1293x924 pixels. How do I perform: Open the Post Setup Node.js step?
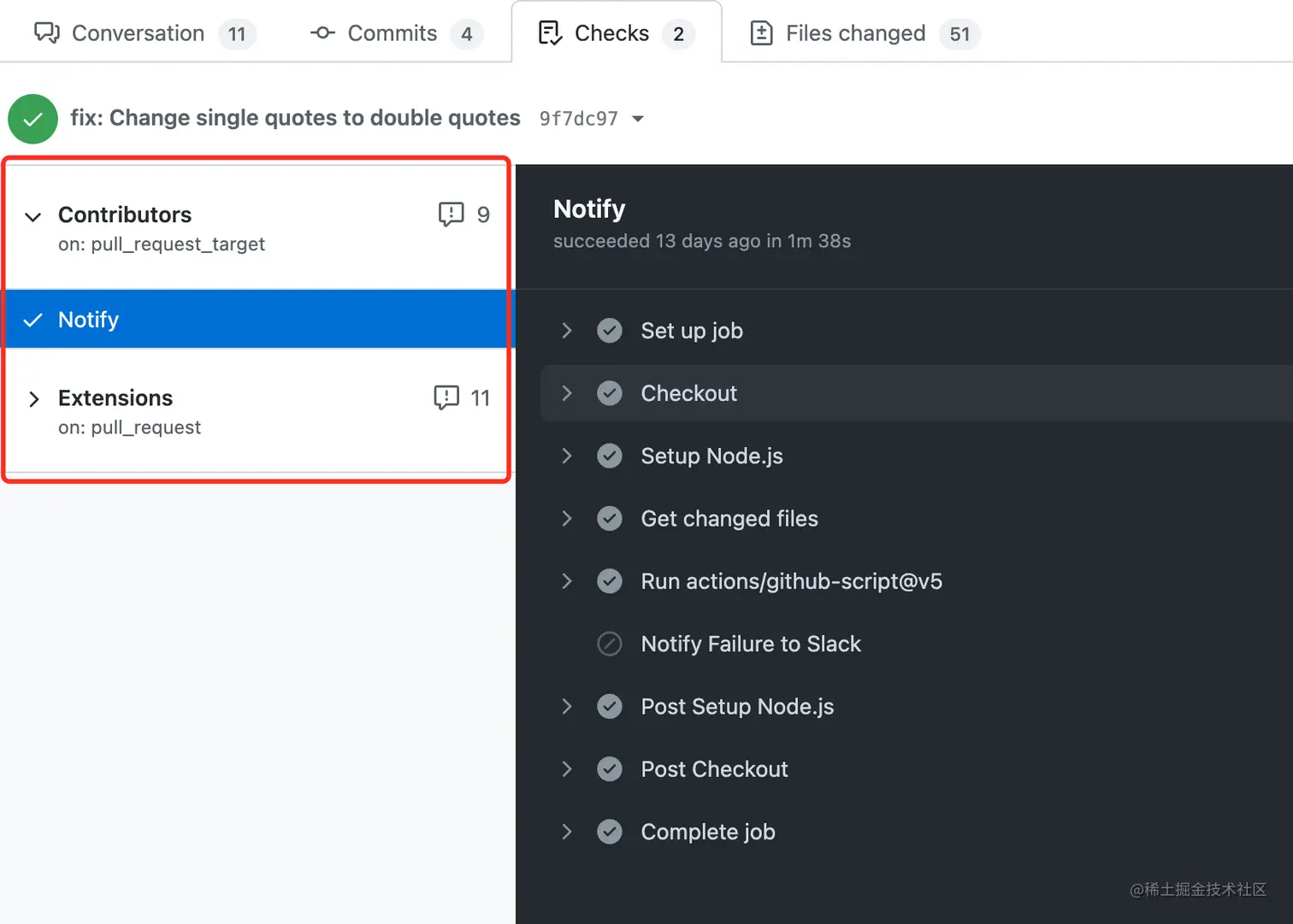coord(566,707)
